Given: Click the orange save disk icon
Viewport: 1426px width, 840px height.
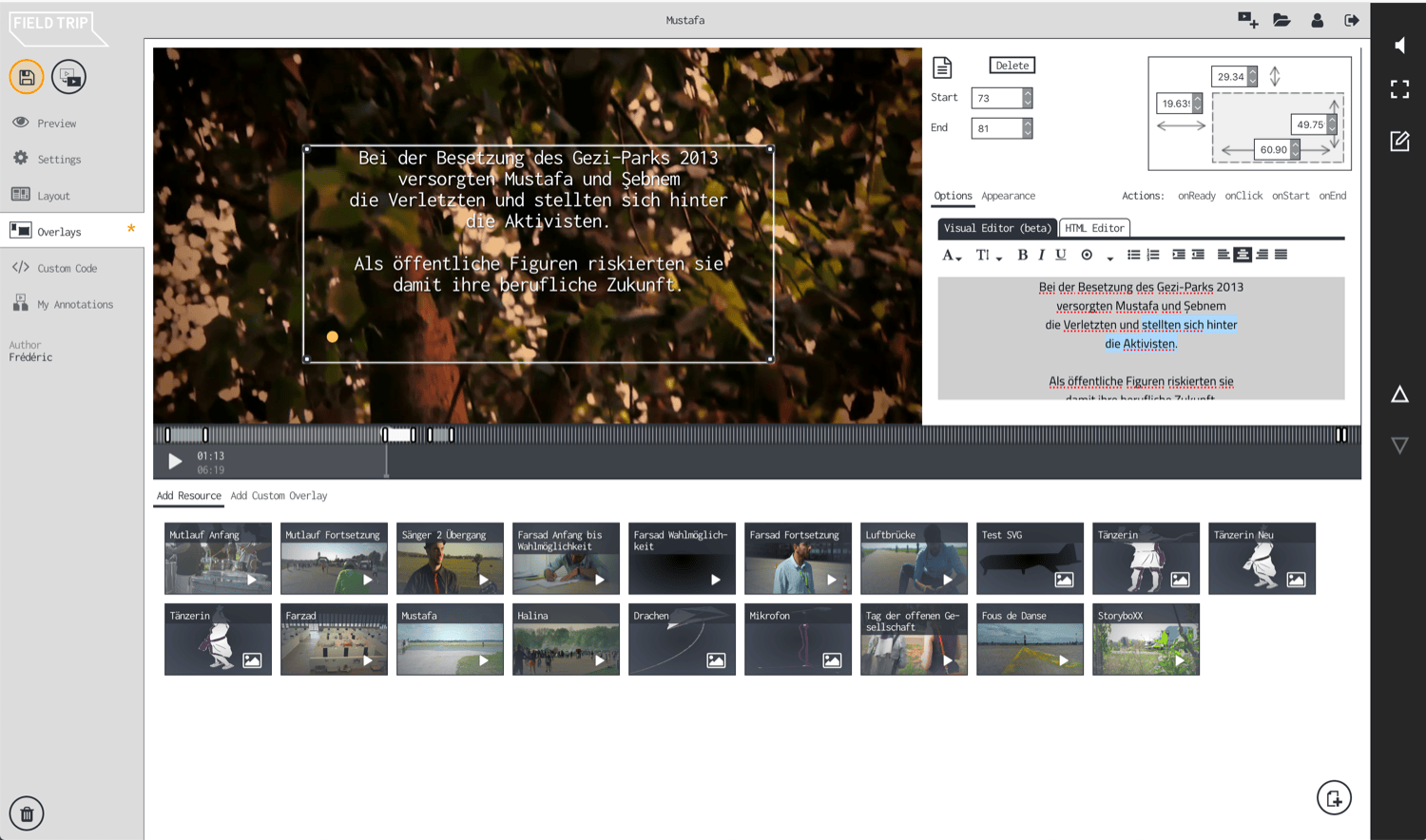Looking at the screenshot, I should click(x=27, y=77).
